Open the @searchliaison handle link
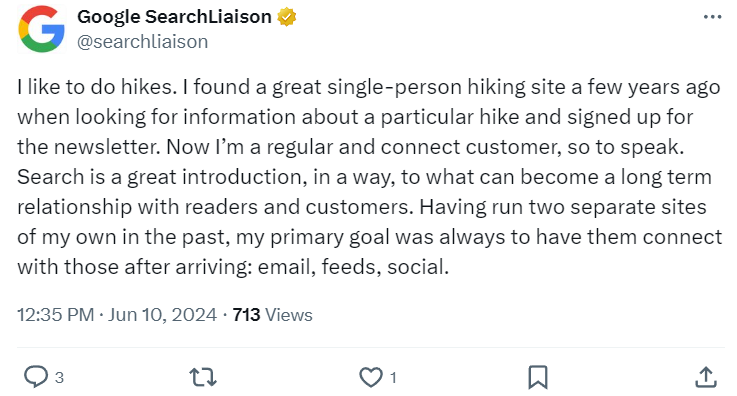Screen dimensions: 737x396 tap(142, 42)
